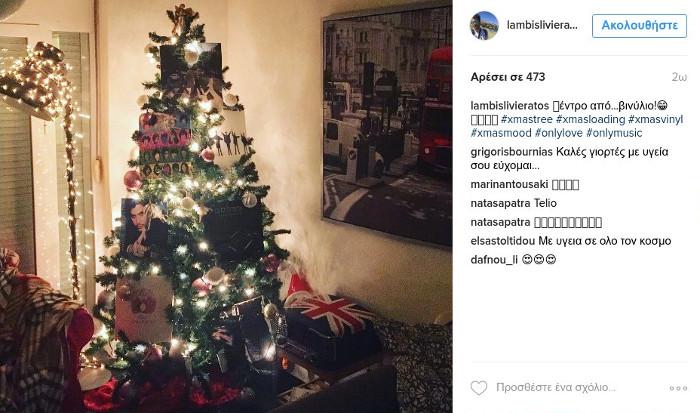Open the 2w post timestamp
Image resolution: width=700 pixels, height=413 pixels.
[x=679, y=77]
